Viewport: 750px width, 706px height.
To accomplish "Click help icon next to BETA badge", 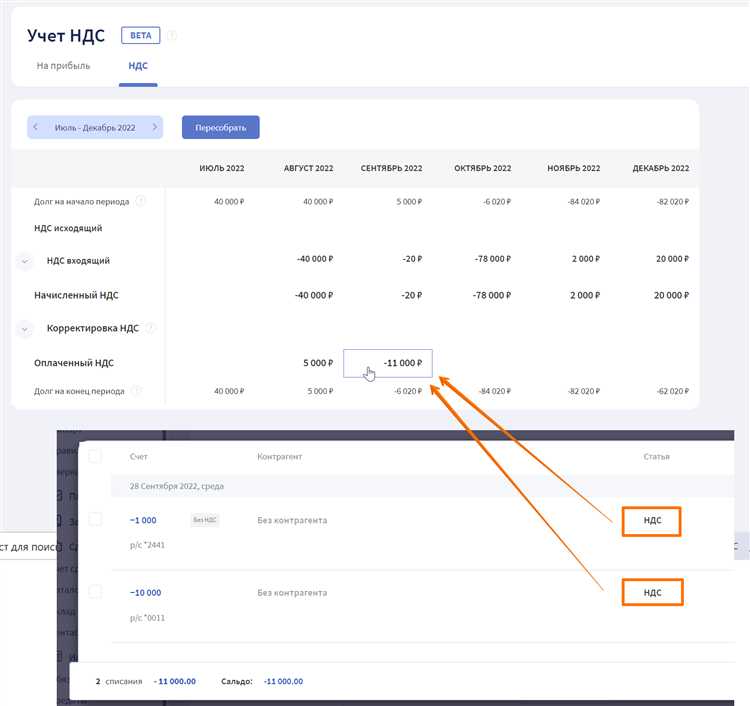I will [x=172, y=36].
